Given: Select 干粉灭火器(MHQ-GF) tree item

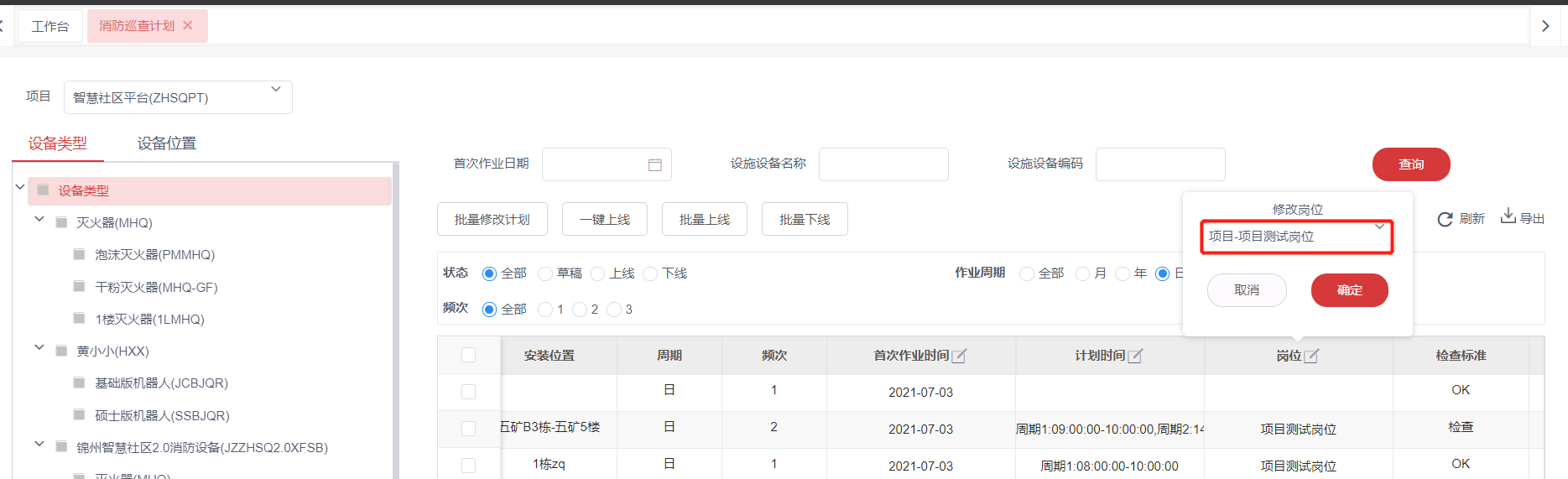Looking at the screenshot, I should click(156, 287).
